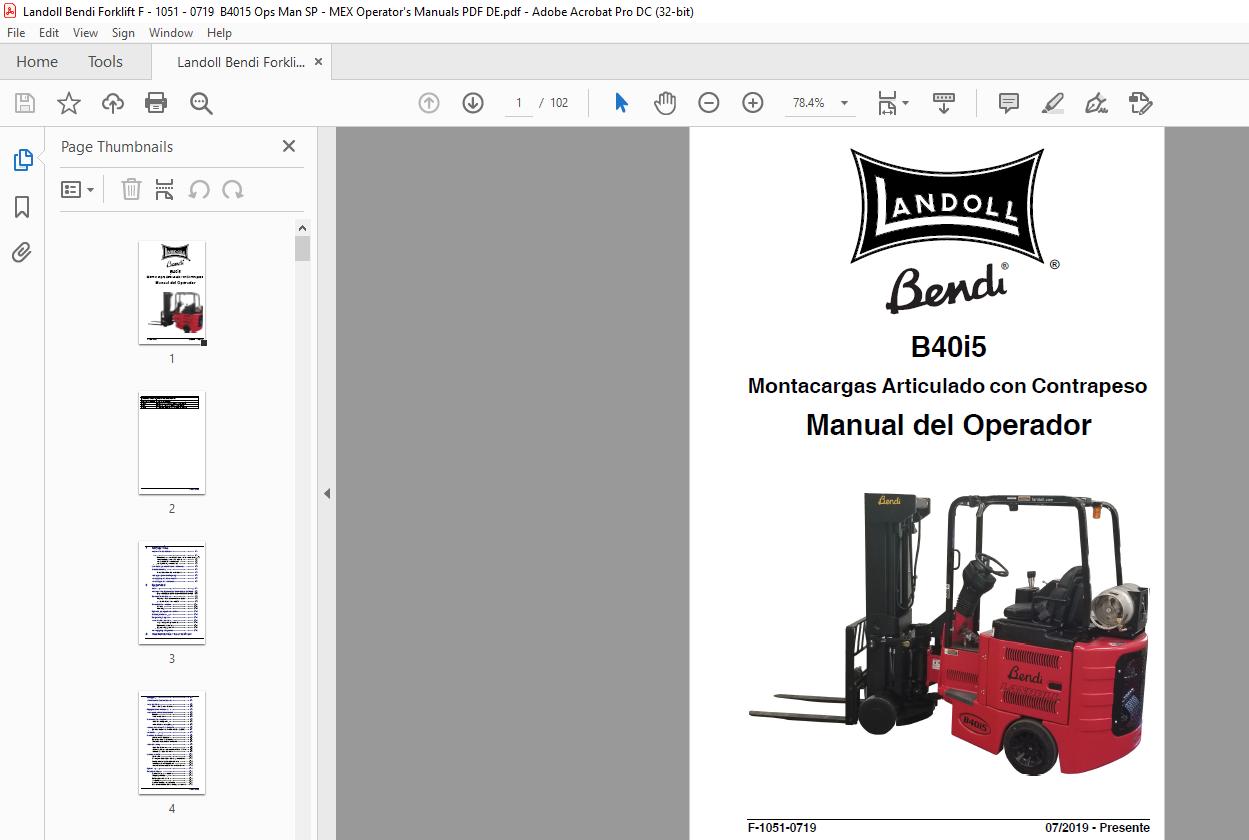Select the page 3 thumbnail
The width and height of the screenshot is (1249, 840).
pyautogui.click(x=172, y=593)
